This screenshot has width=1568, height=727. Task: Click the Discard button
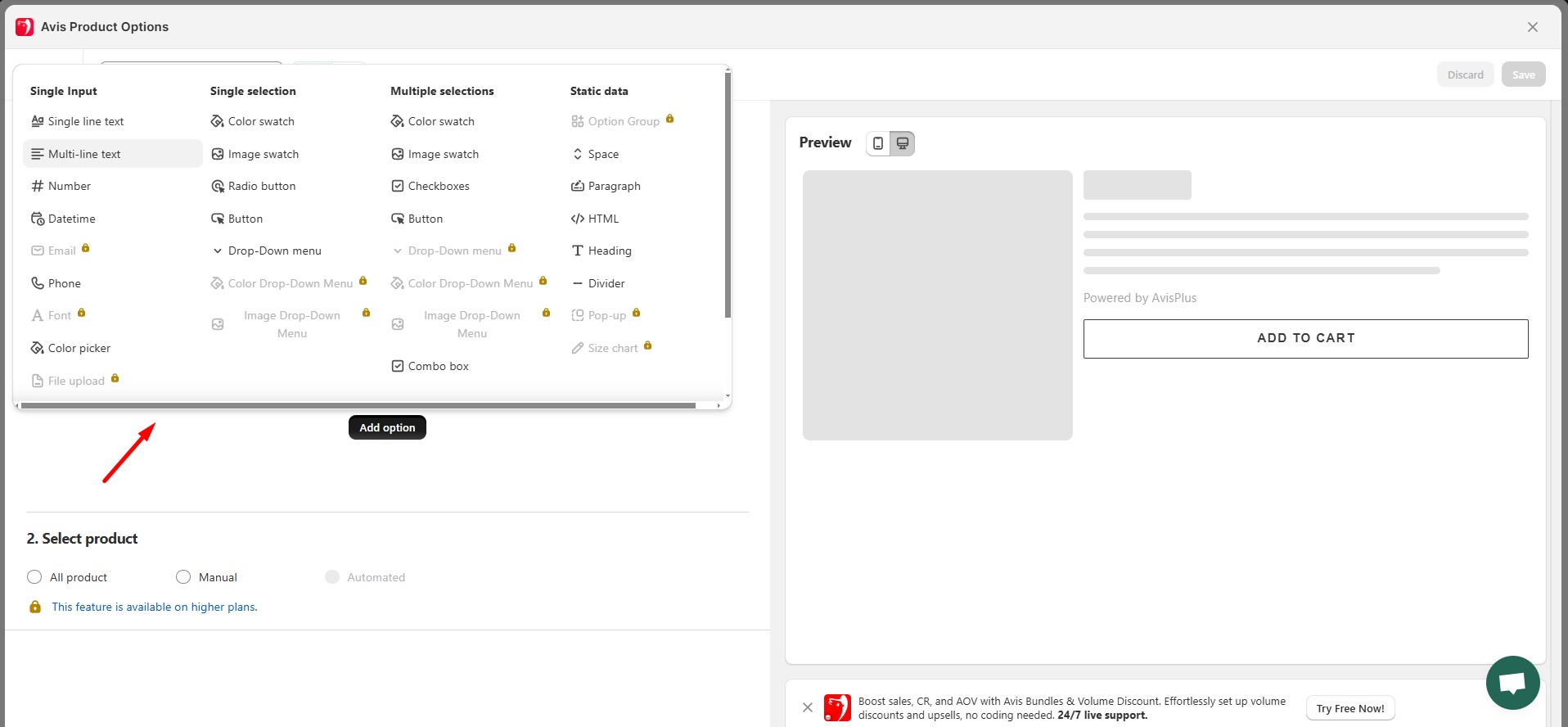point(1465,75)
